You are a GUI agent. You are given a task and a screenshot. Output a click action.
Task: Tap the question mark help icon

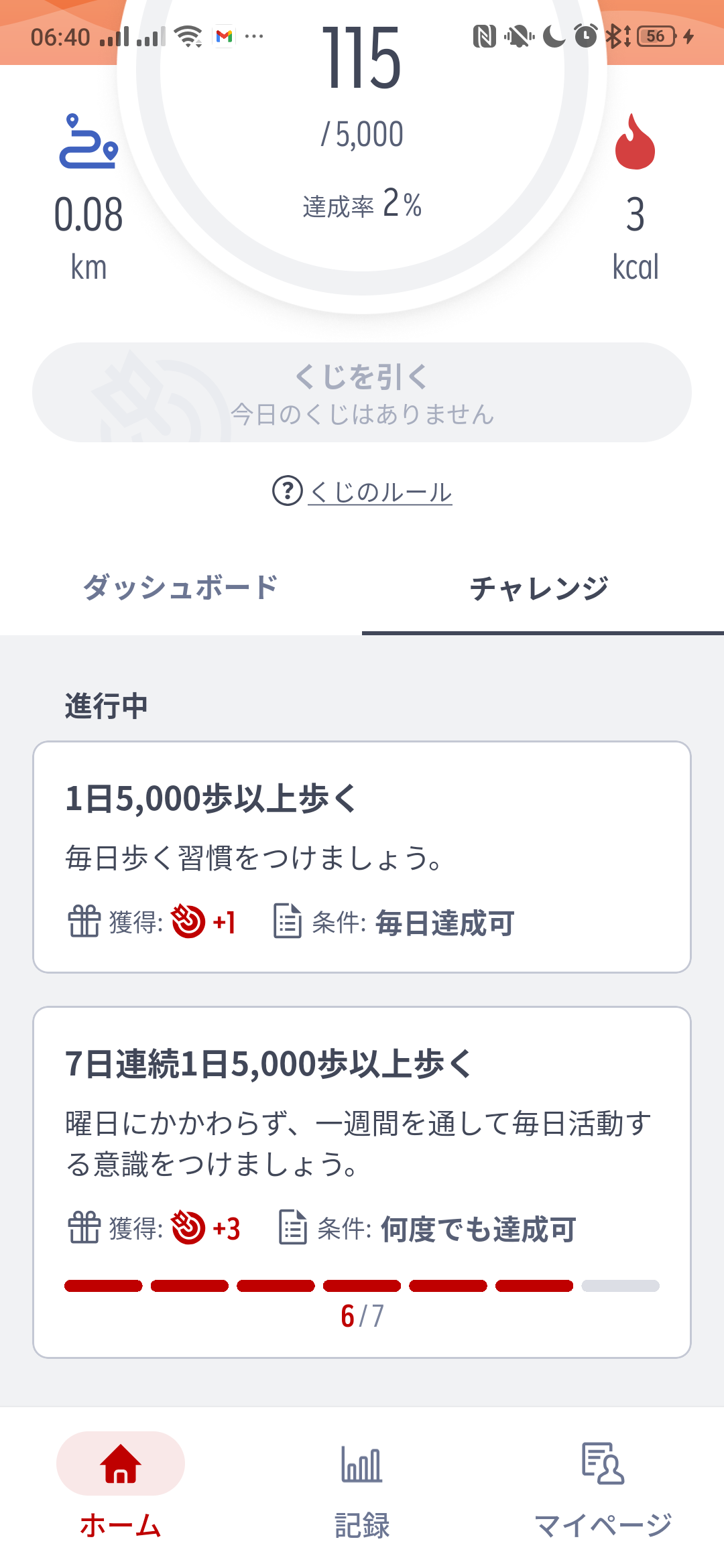pyautogui.click(x=287, y=491)
